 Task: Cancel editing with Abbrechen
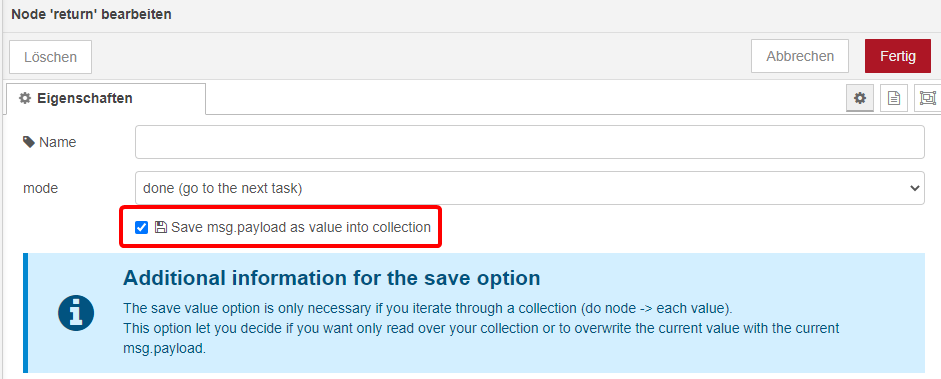(800, 56)
